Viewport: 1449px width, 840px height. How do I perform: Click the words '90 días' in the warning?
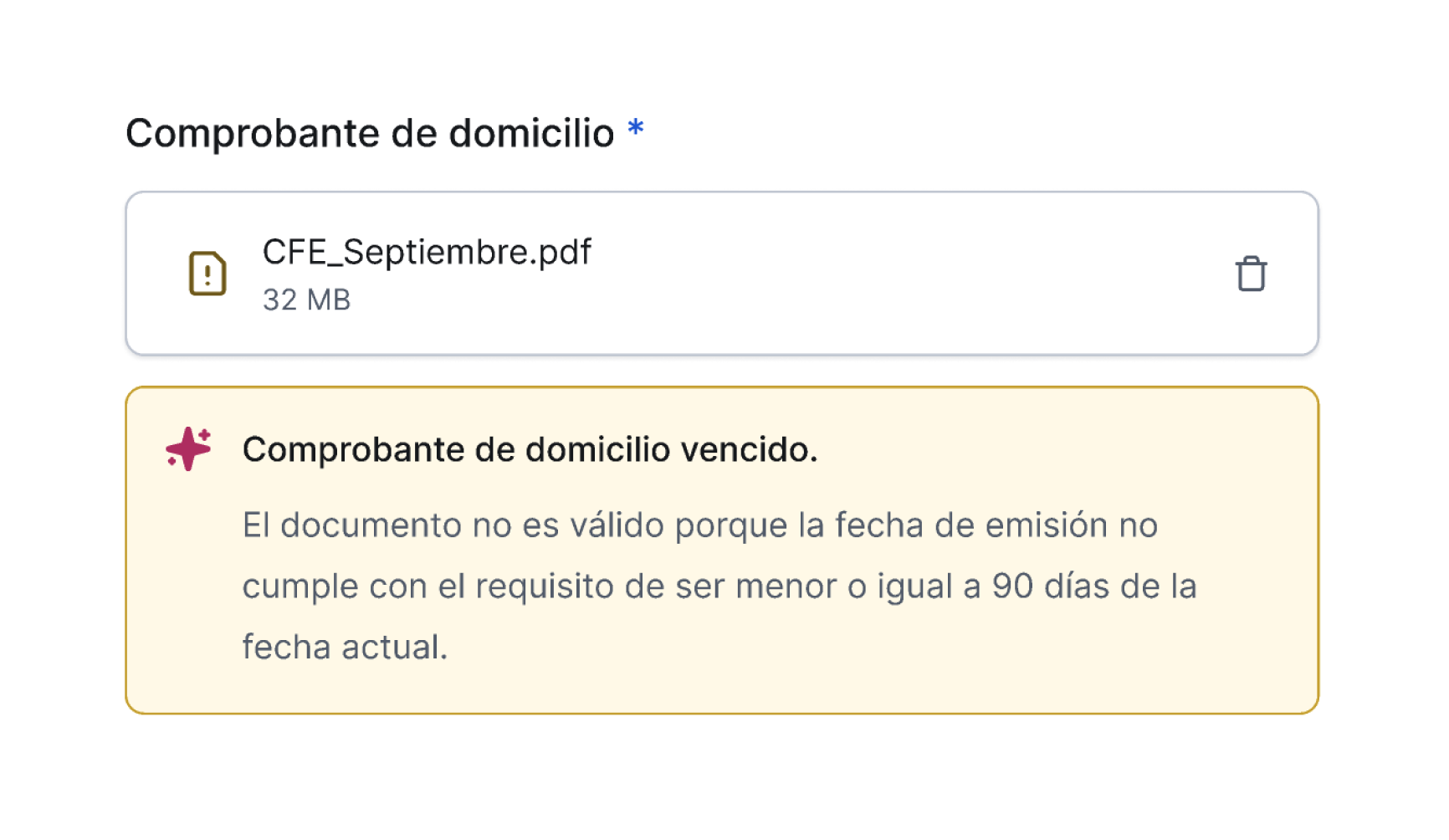[1051, 586]
